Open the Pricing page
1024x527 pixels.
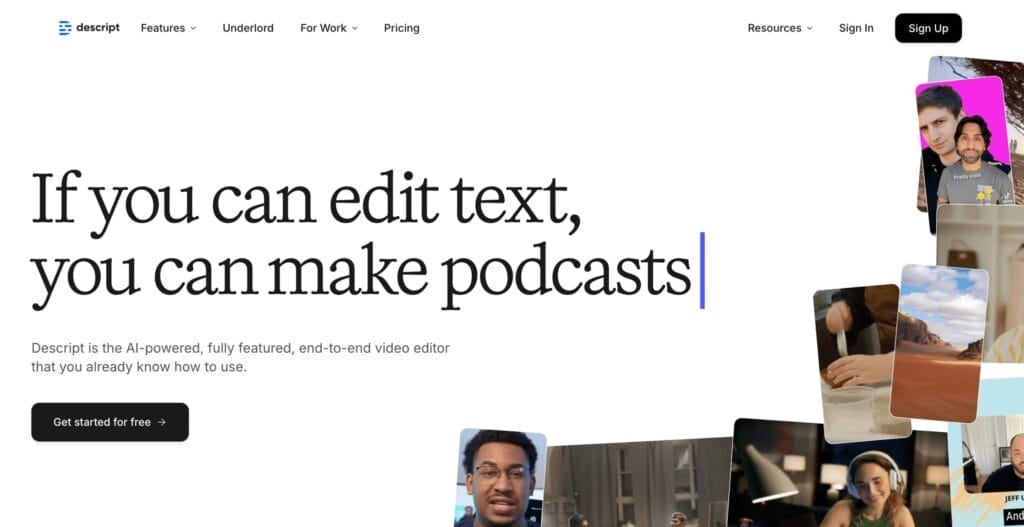[401, 28]
